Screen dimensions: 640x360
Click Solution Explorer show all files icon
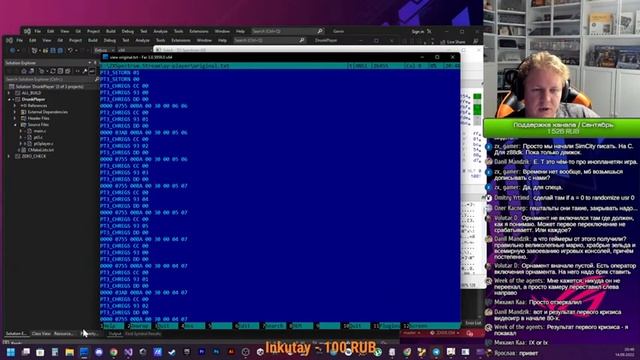(67, 71)
